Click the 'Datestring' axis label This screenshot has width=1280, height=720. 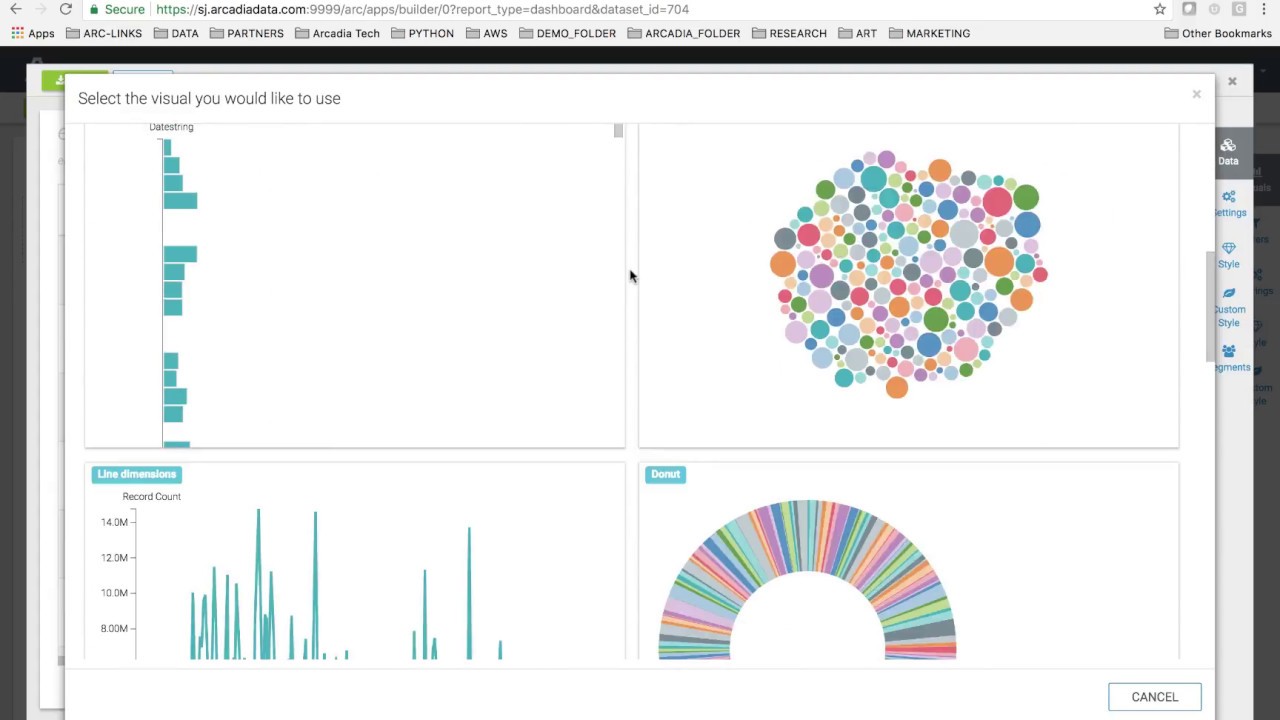point(171,127)
